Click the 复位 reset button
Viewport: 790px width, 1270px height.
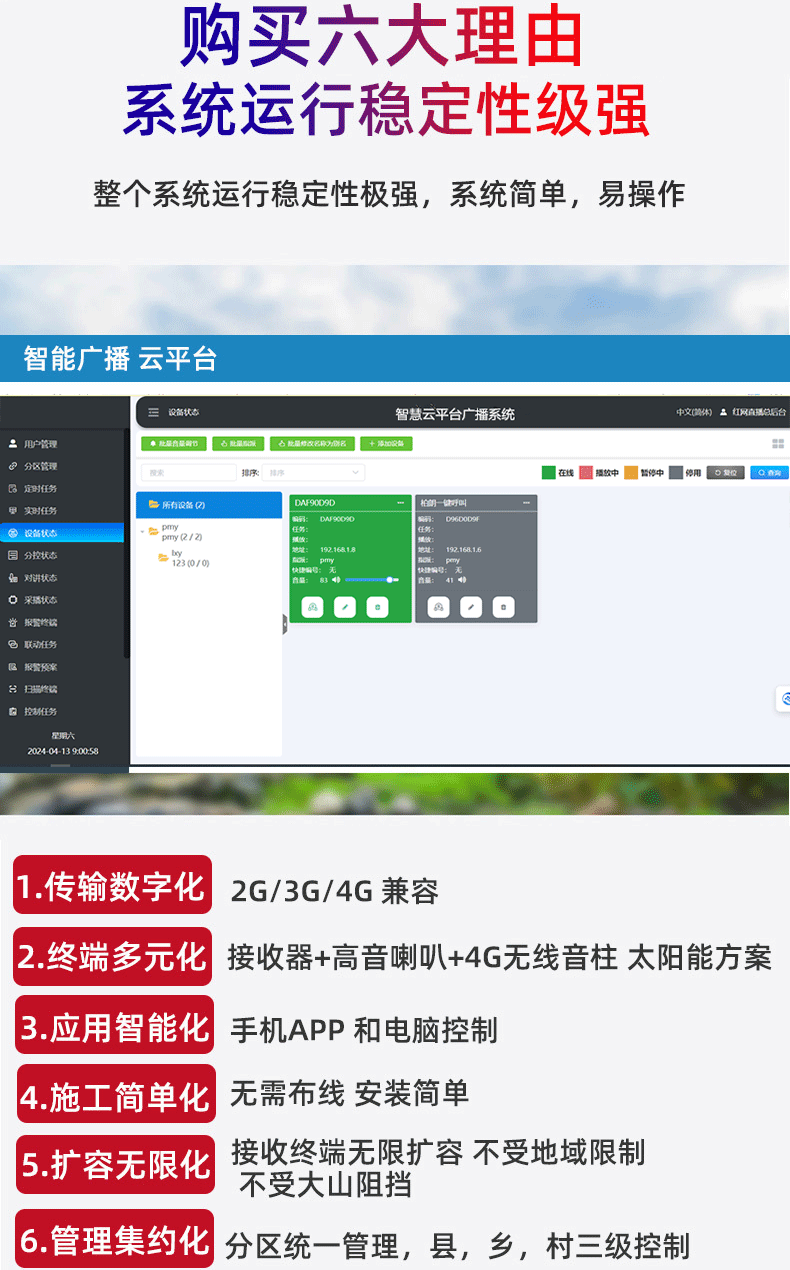point(725,472)
